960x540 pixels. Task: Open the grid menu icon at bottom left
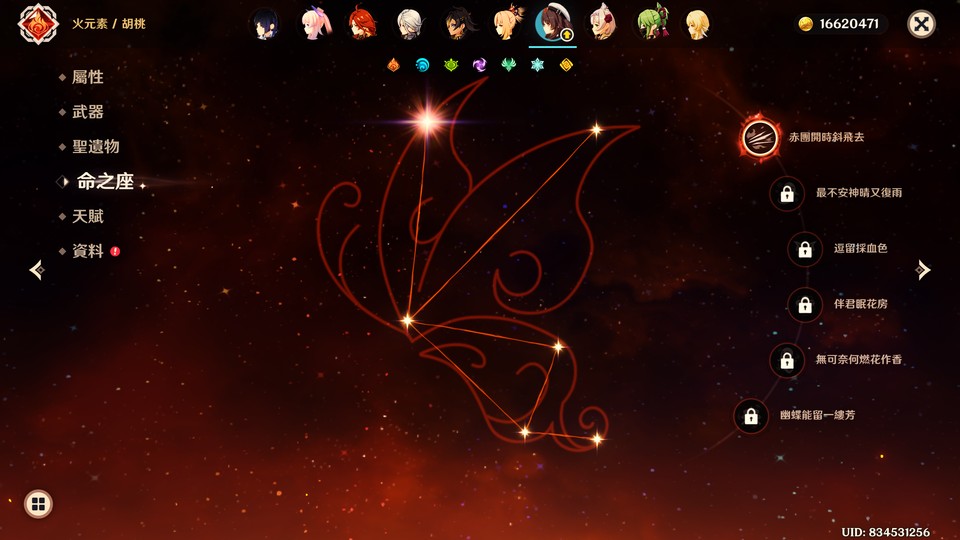pyautogui.click(x=38, y=504)
